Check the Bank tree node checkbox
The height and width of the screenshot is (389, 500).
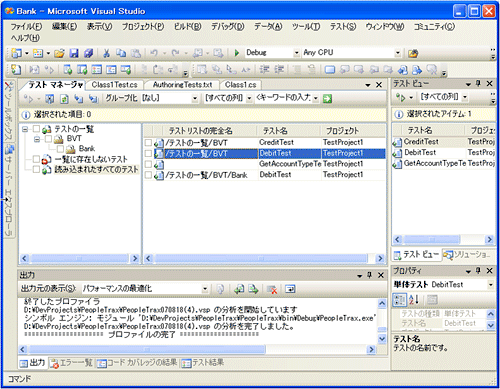coord(60,149)
